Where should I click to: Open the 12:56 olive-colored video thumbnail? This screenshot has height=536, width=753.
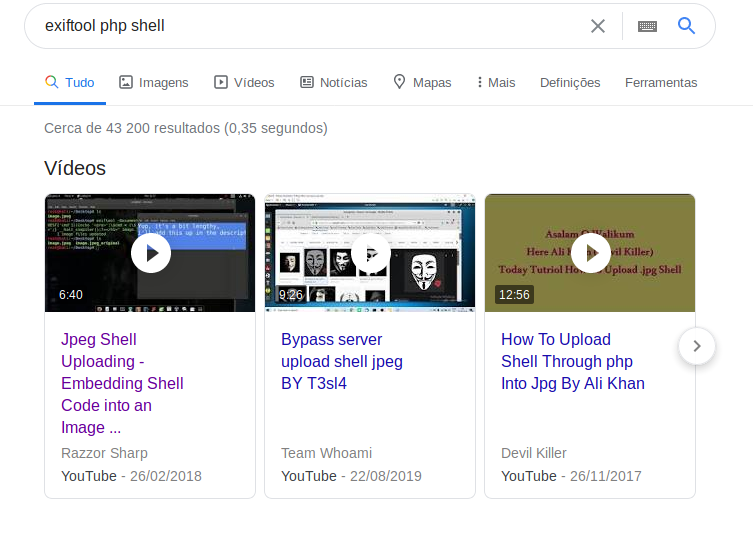[590, 253]
